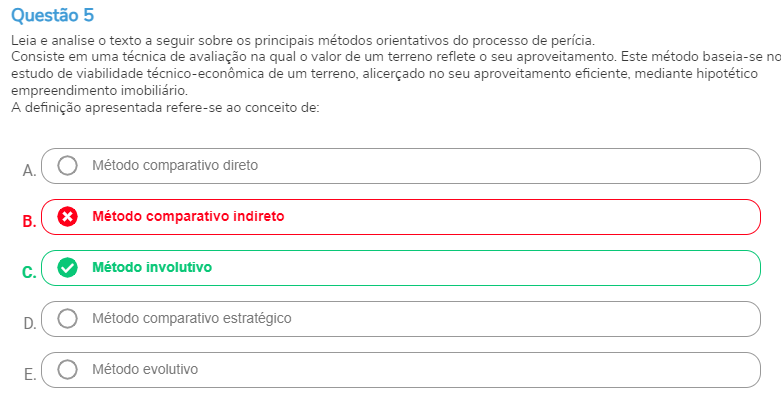This screenshot has width=781, height=397.
Task: Select the radio button for option D
Action: pos(67,318)
